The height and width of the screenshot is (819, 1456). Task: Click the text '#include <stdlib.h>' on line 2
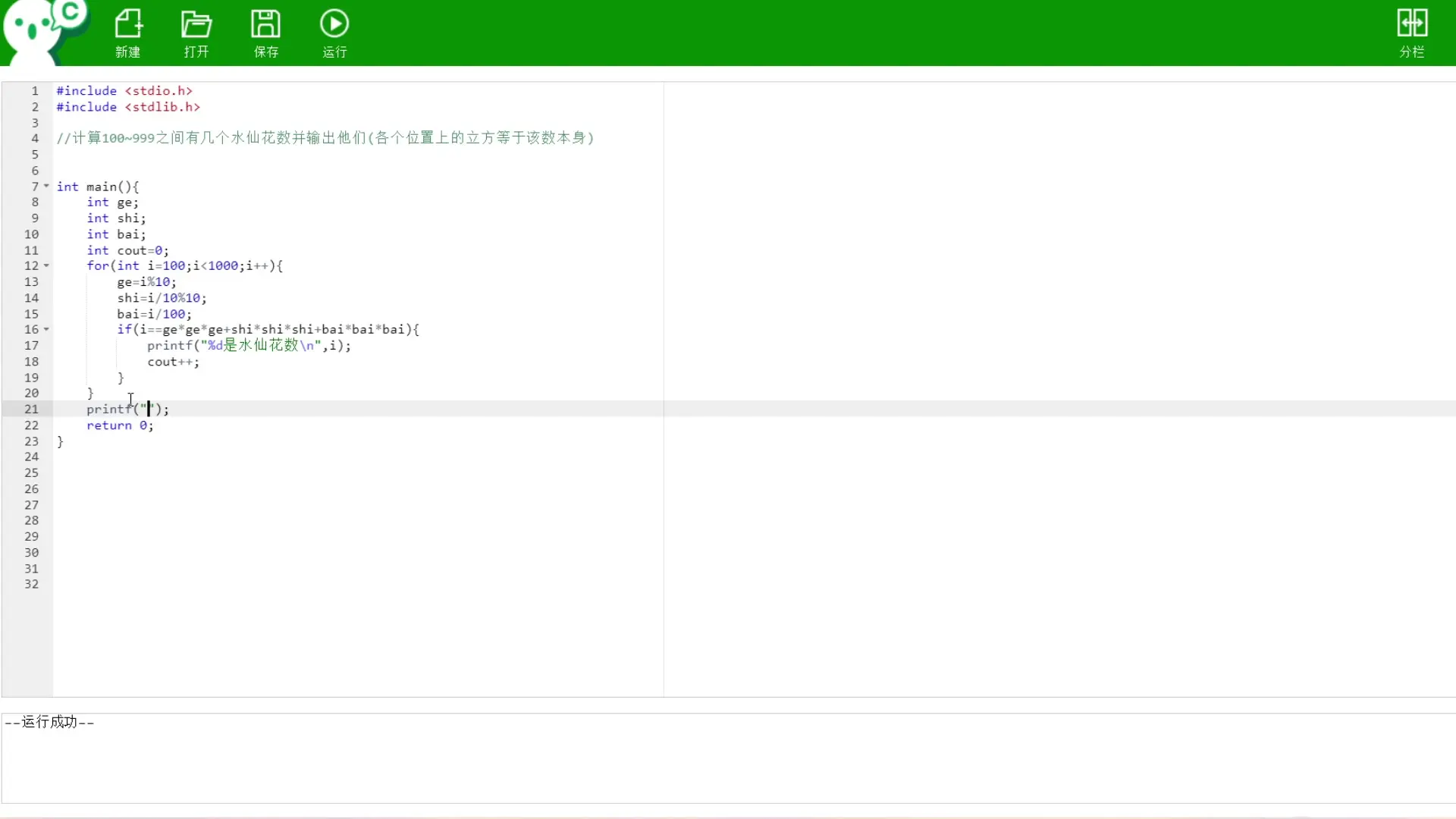128,107
